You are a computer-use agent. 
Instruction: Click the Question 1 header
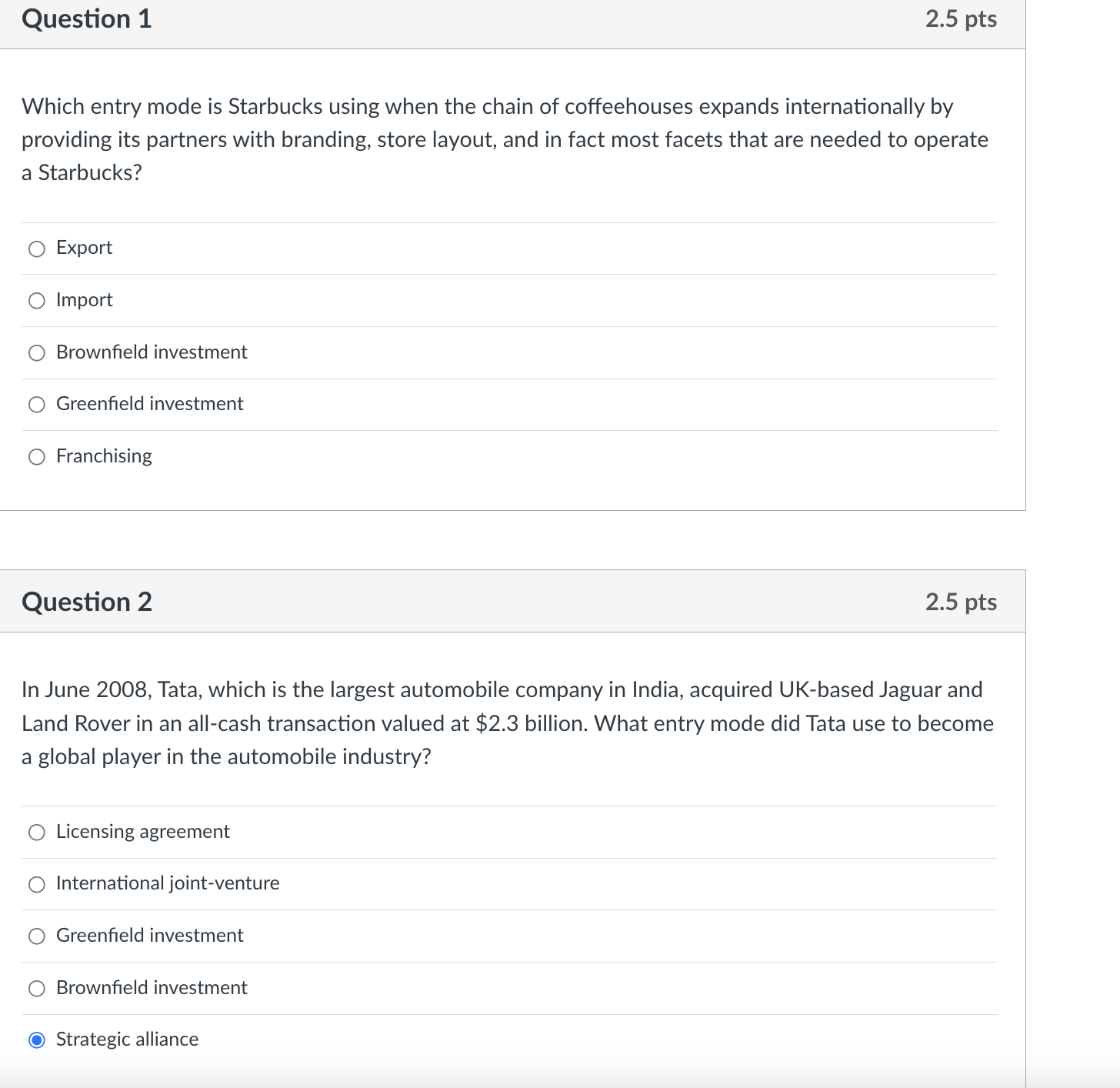85,18
